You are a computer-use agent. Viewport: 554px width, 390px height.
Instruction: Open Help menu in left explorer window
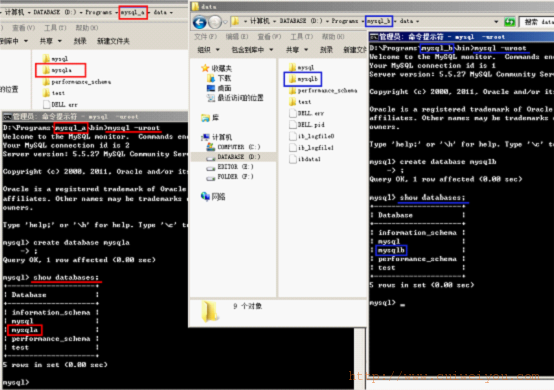coord(87,28)
